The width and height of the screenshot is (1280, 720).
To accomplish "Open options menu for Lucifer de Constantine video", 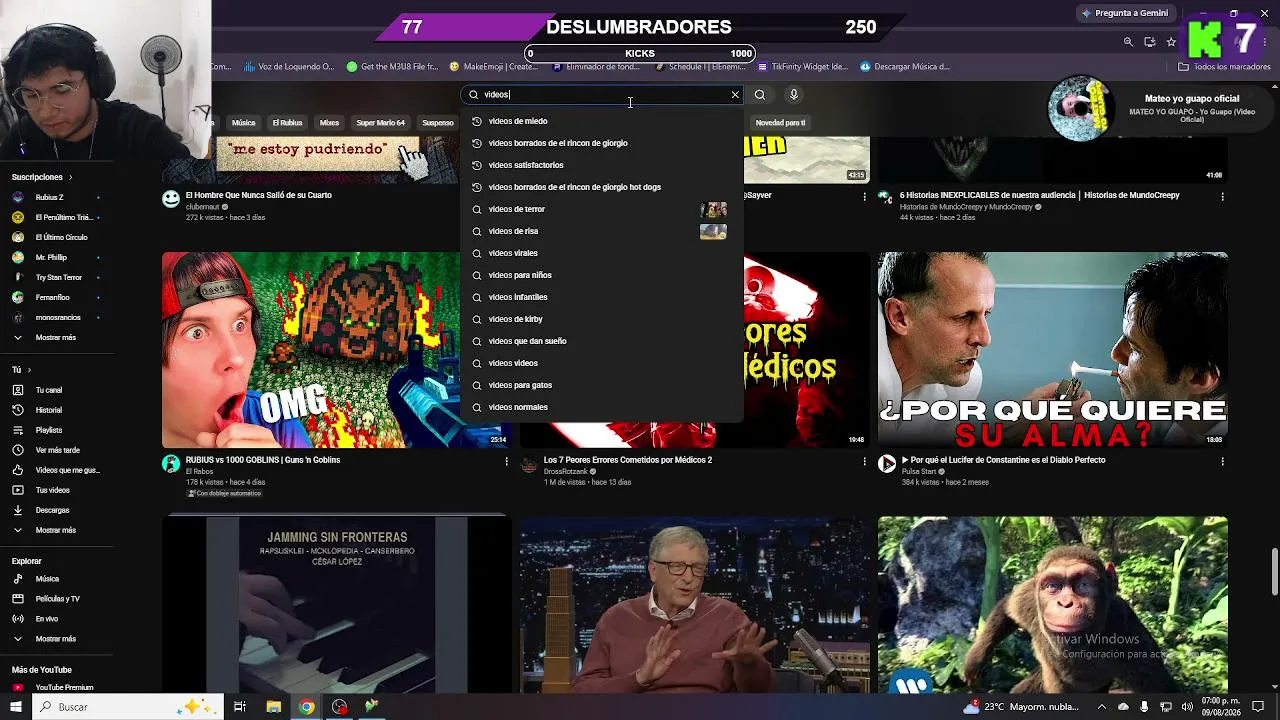I will (x=1222, y=461).
